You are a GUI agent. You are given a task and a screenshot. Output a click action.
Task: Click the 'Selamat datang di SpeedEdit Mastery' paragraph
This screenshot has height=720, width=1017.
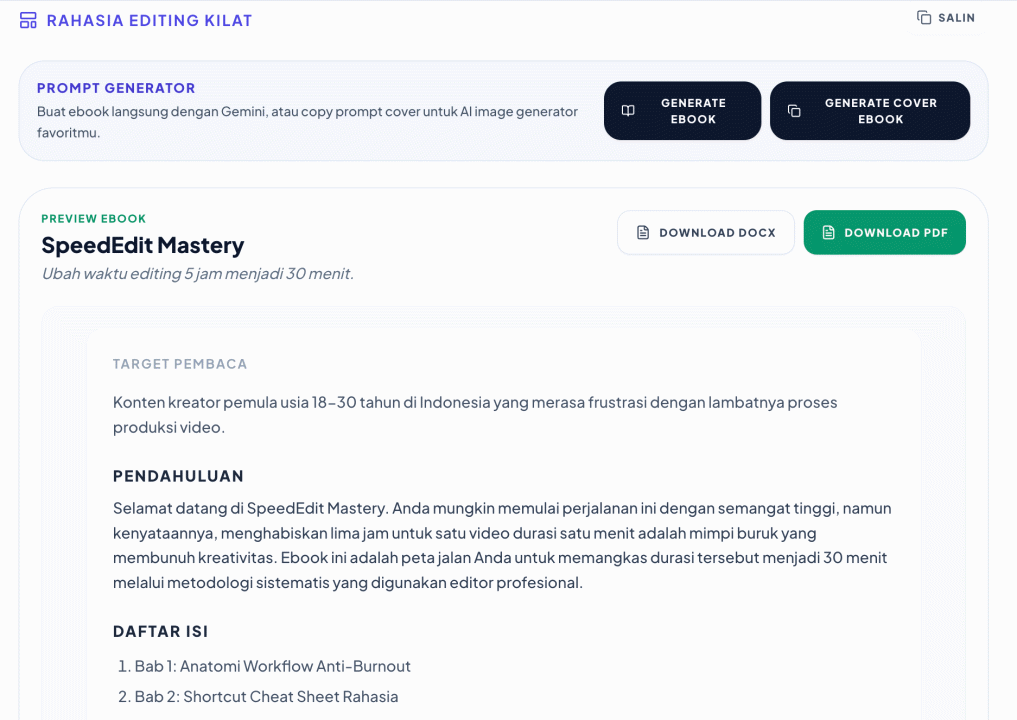click(502, 546)
